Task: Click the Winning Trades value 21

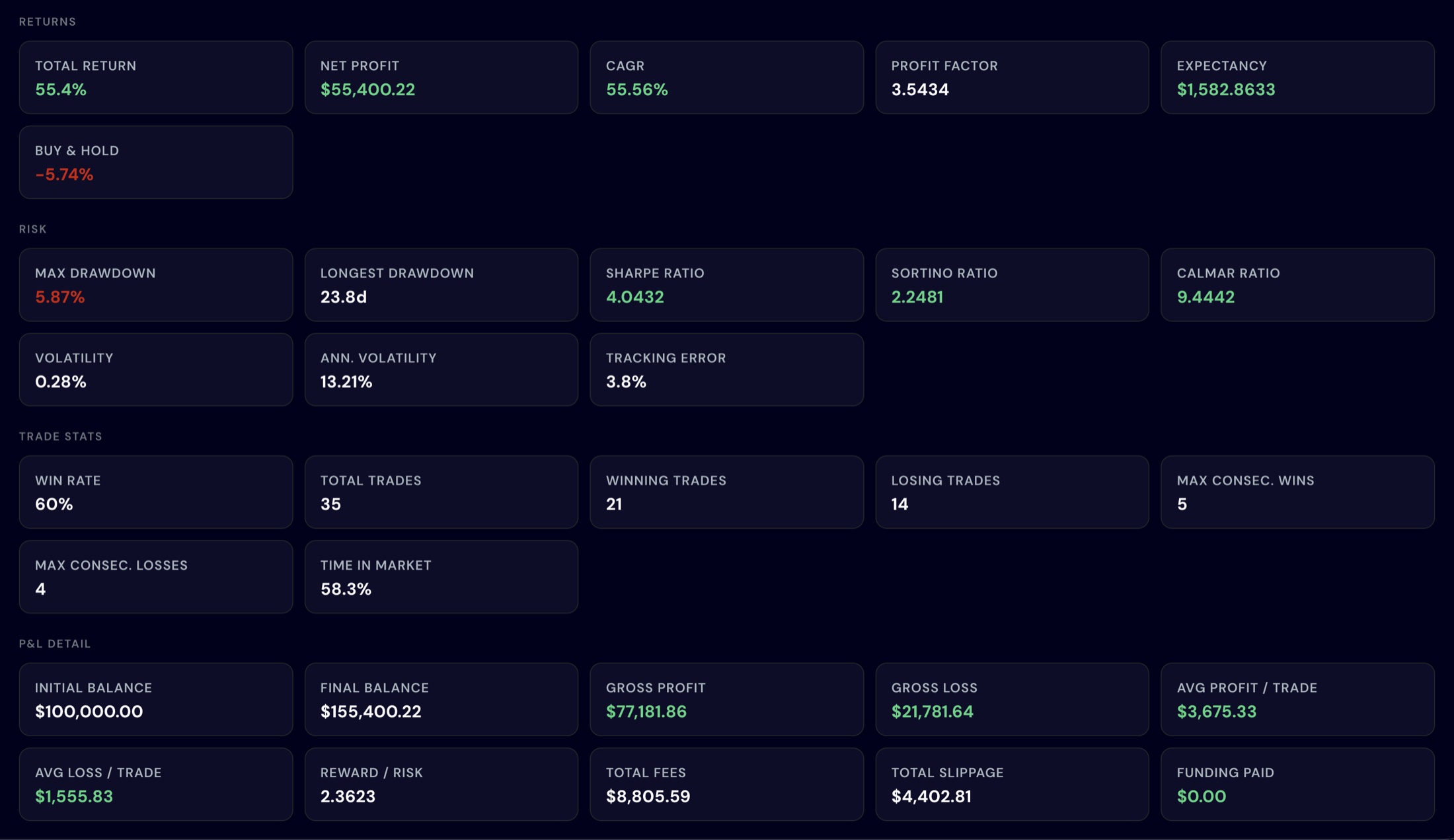Action: click(x=614, y=504)
